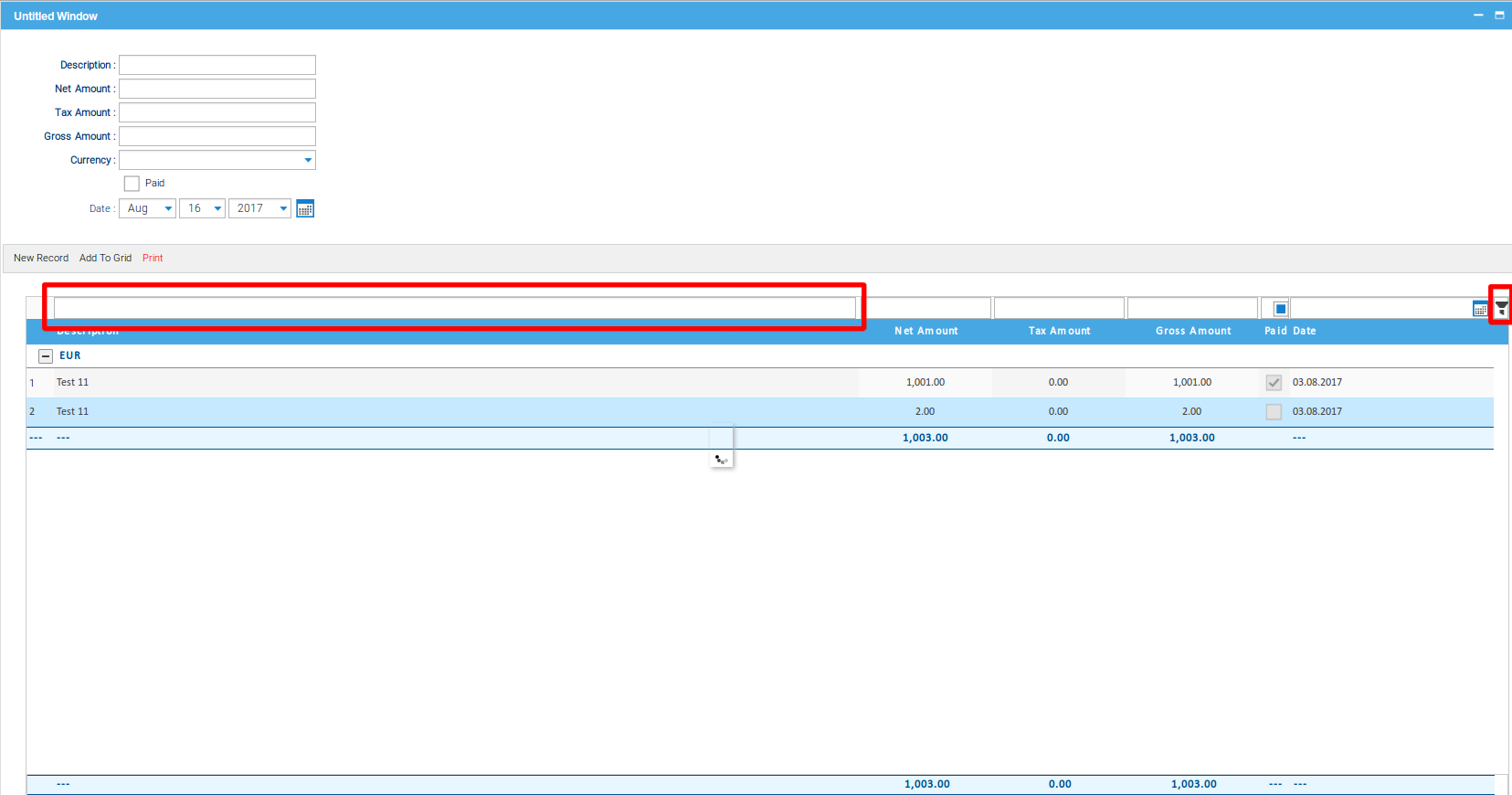Click the Tax Amount "0.00" in row 1
The width and height of the screenshot is (1512, 795).
point(1058,383)
